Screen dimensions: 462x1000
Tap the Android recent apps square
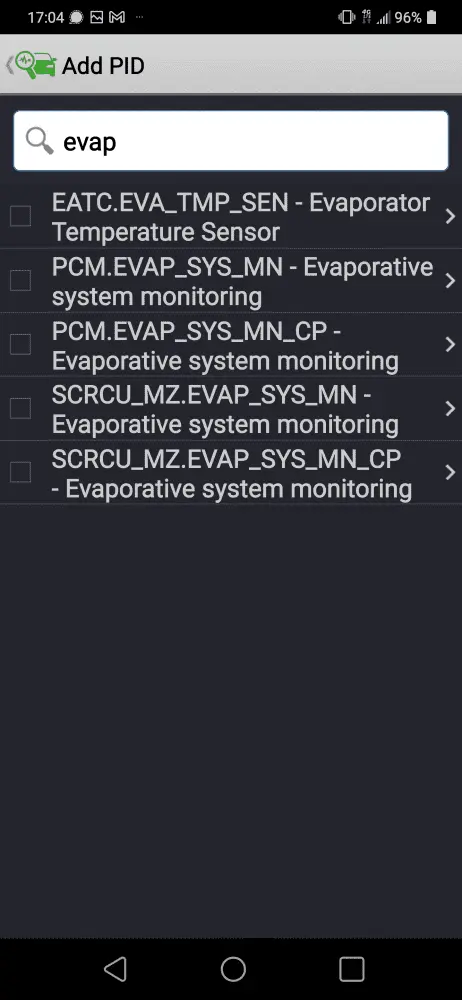(x=351, y=969)
